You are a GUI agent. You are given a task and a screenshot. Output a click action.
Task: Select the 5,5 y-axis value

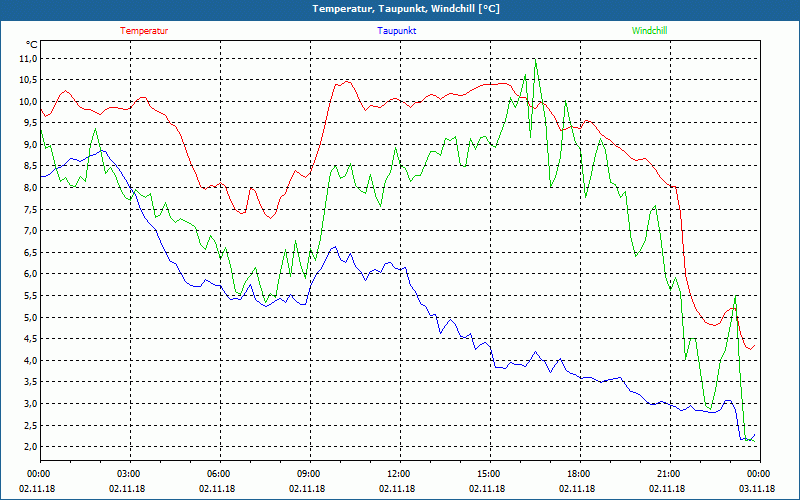point(30,296)
